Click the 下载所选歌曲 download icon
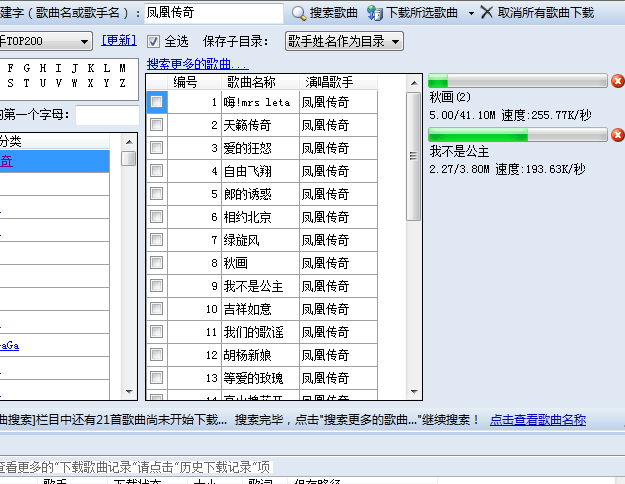Image resolution: width=625 pixels, height=484 pixels. [x=375, y=13]
